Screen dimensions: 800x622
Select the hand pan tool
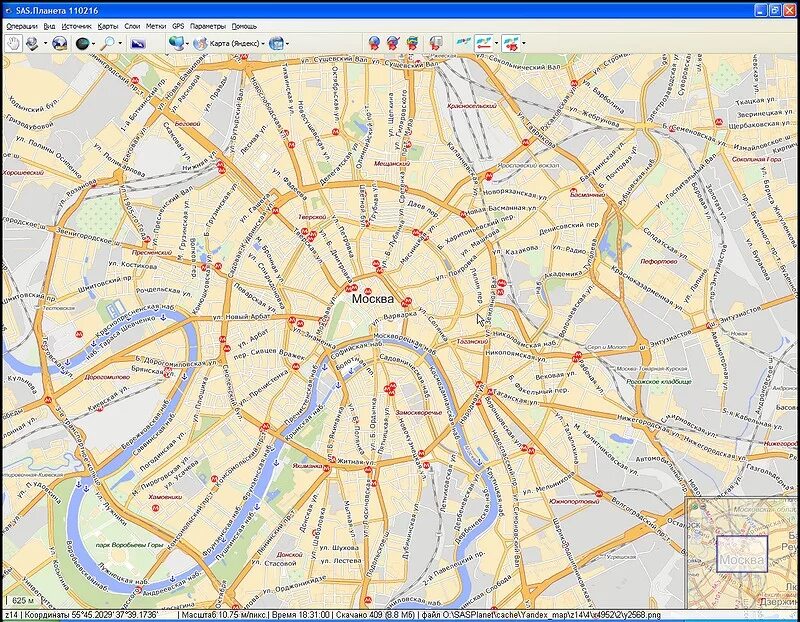coord(13,43)
